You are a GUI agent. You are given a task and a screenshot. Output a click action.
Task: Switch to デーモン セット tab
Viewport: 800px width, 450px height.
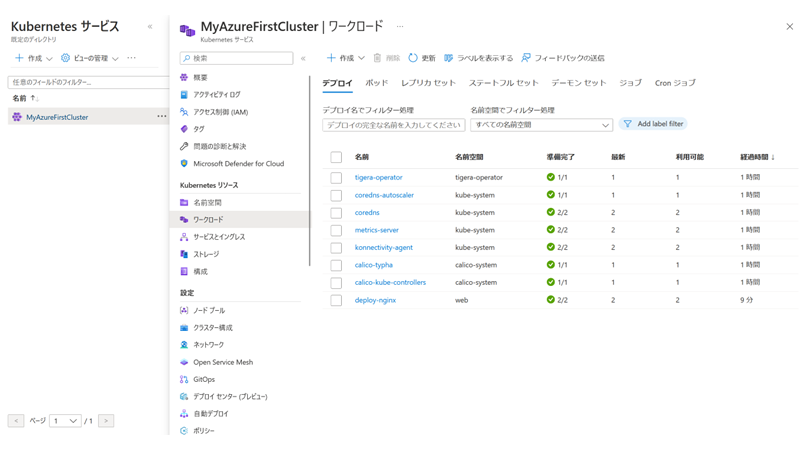pos(579,83)
